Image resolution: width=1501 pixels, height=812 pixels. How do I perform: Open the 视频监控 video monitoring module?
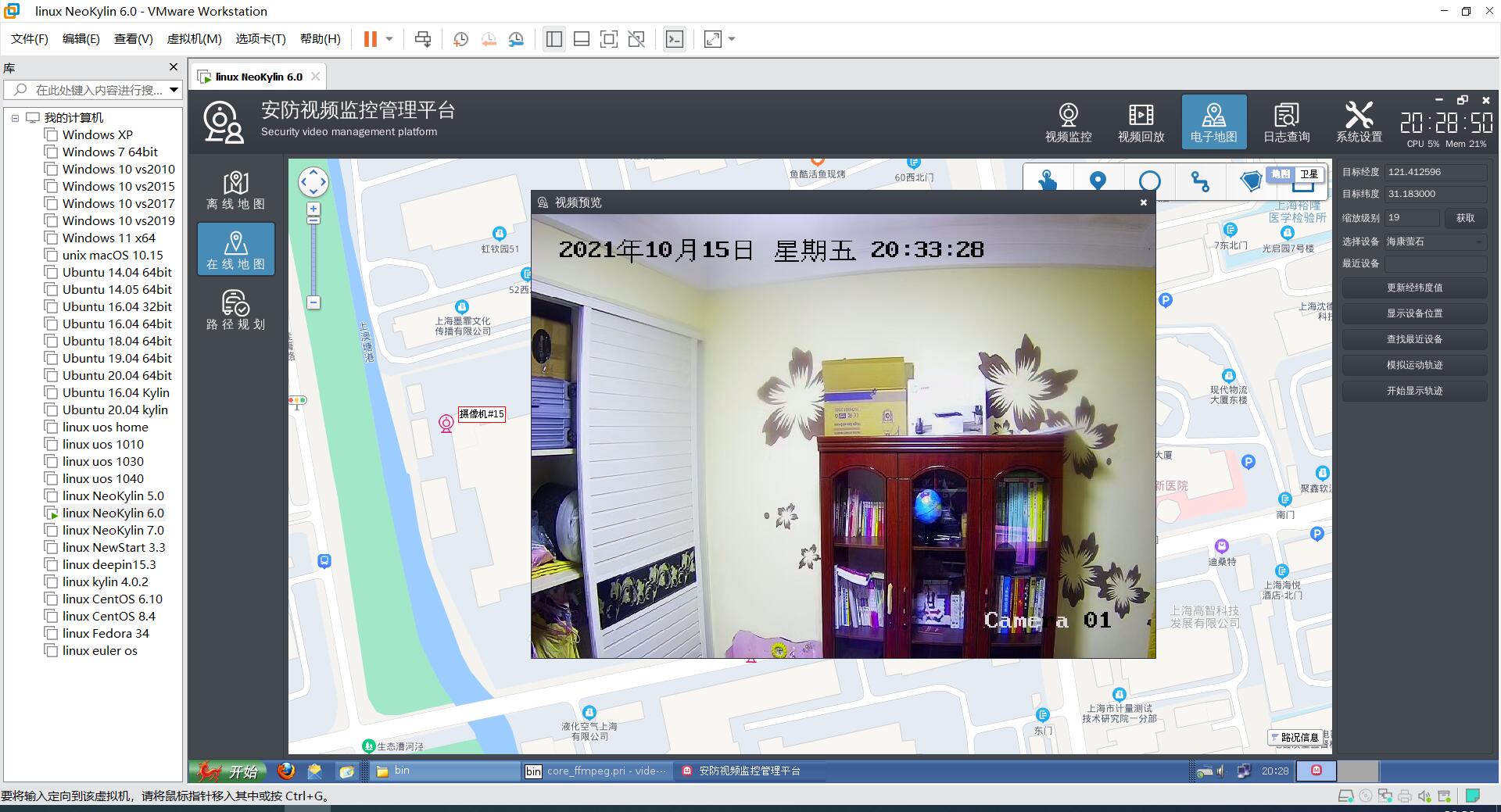pyautogui.click(x=1068, y=123)
